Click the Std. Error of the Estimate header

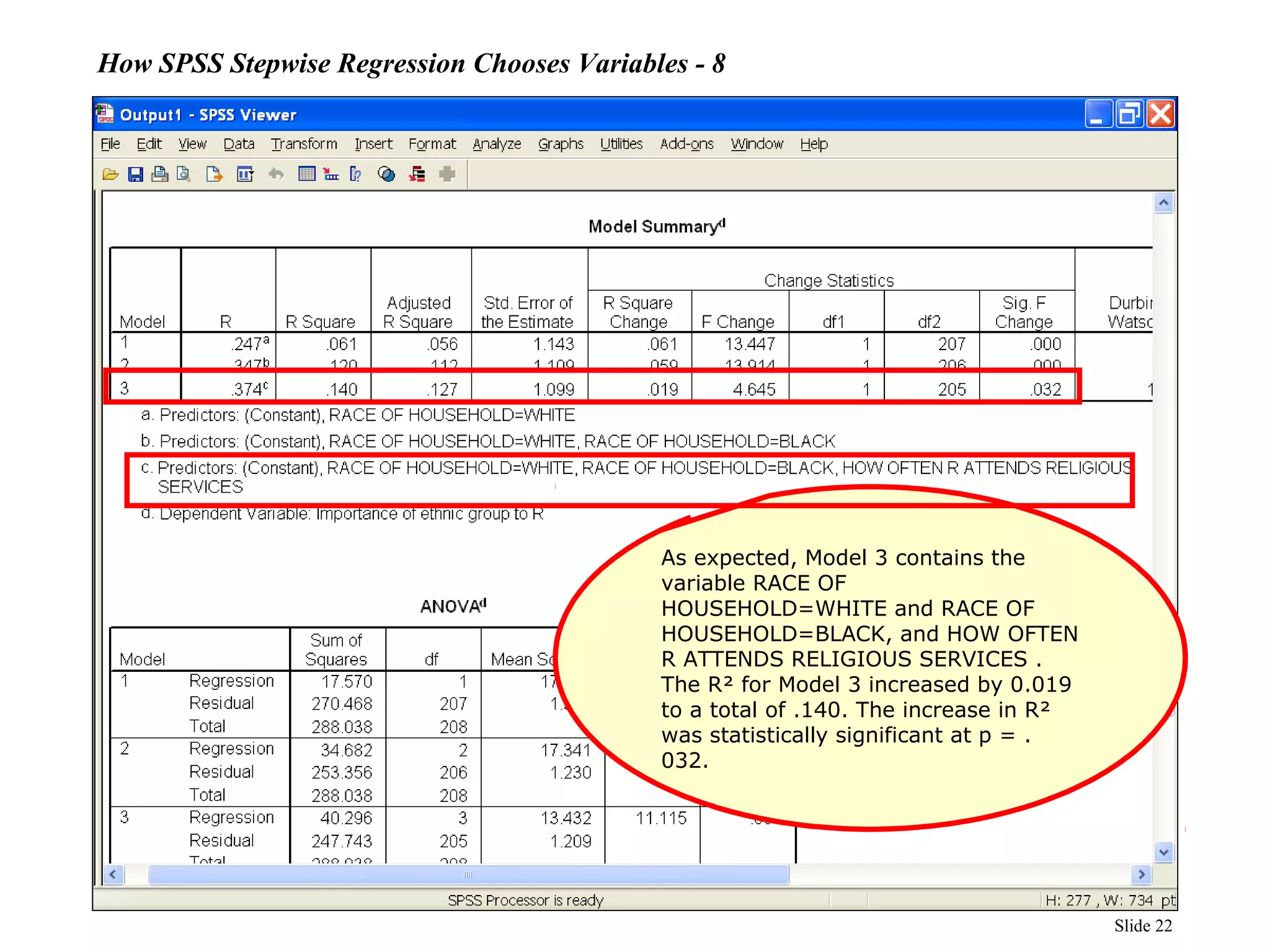528,312
